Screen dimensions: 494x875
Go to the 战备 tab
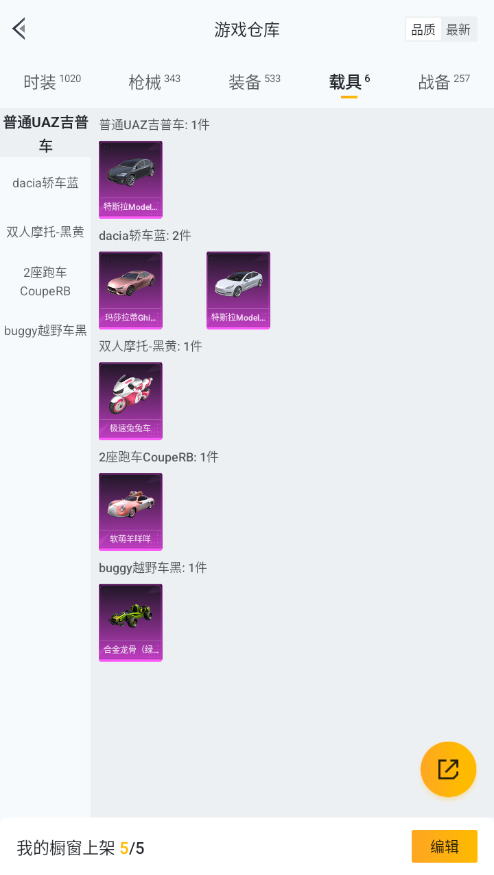[x=444, y=81]
